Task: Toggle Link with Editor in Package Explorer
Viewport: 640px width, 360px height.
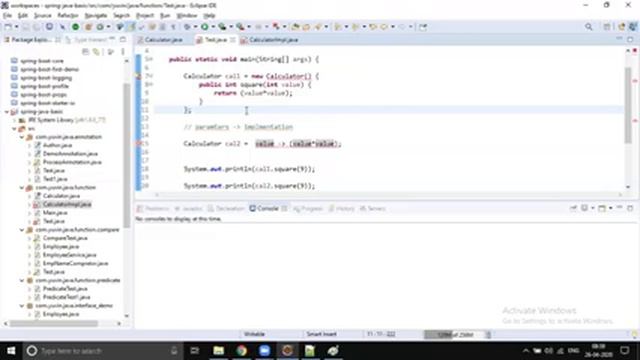Action: pos(96,52)
